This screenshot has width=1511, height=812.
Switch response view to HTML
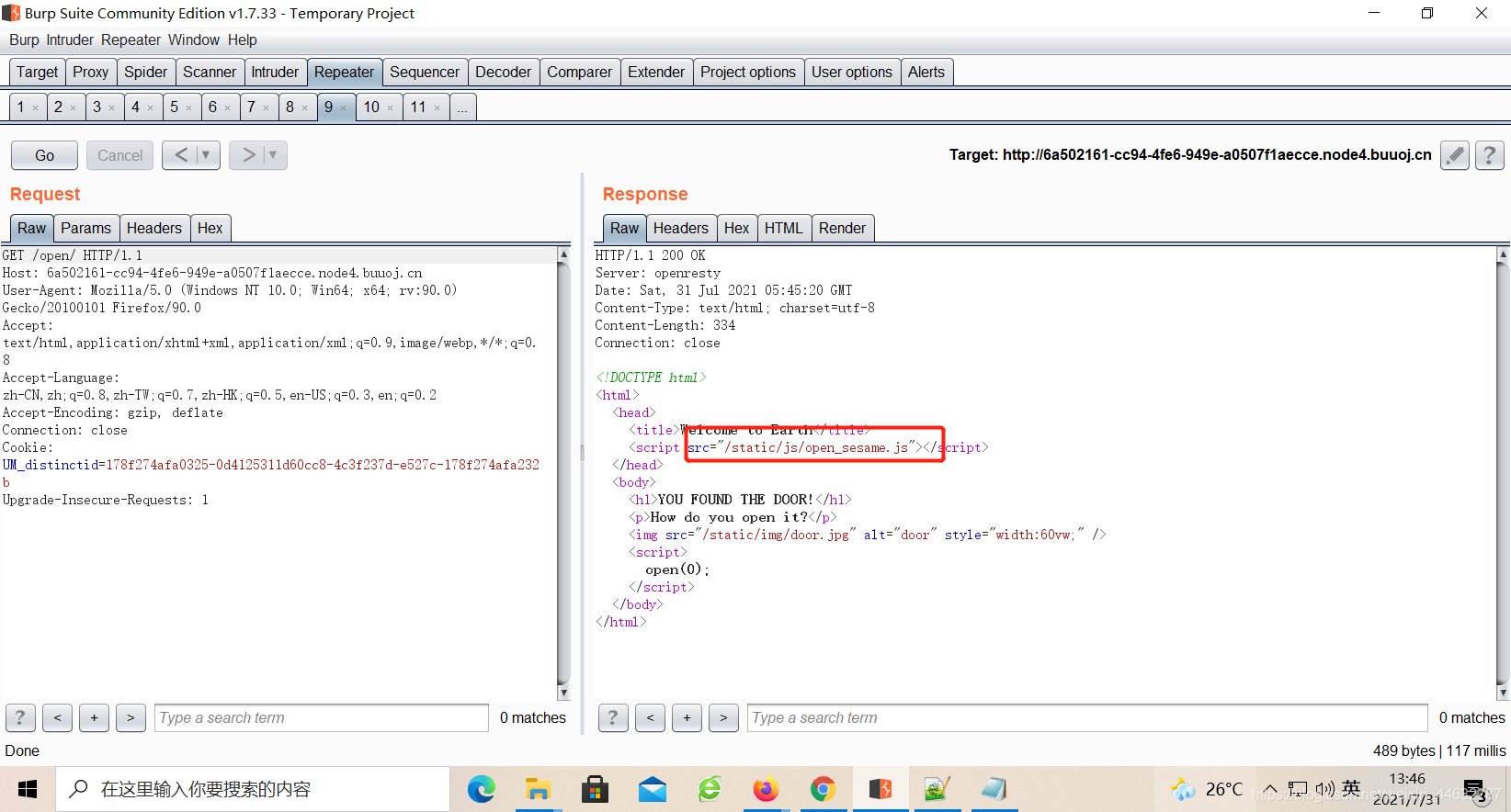point(783,228)
